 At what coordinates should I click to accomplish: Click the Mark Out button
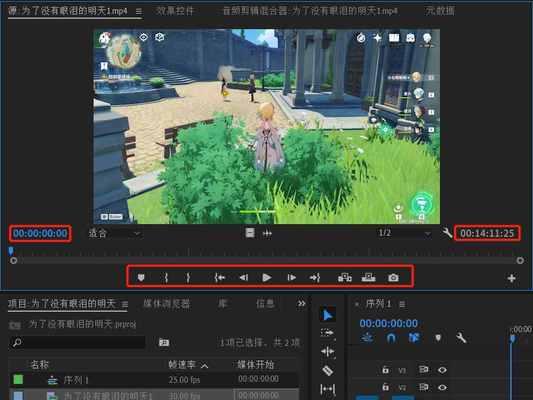pos(188,278)
